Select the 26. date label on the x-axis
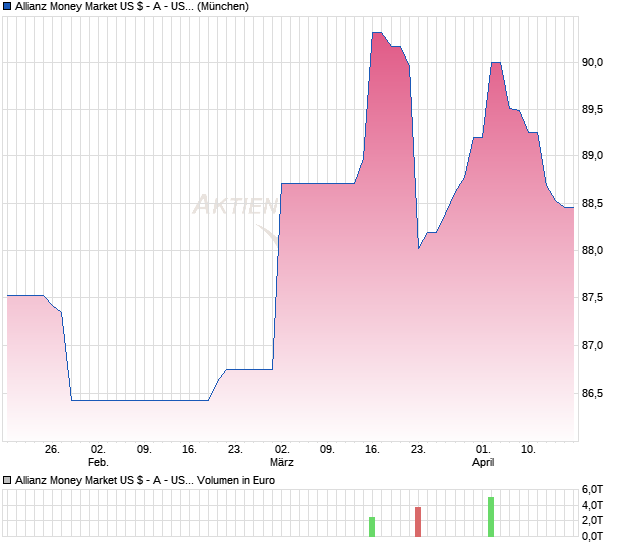The width and height of the screenshot is (620, 546). (x=52, y=449)
